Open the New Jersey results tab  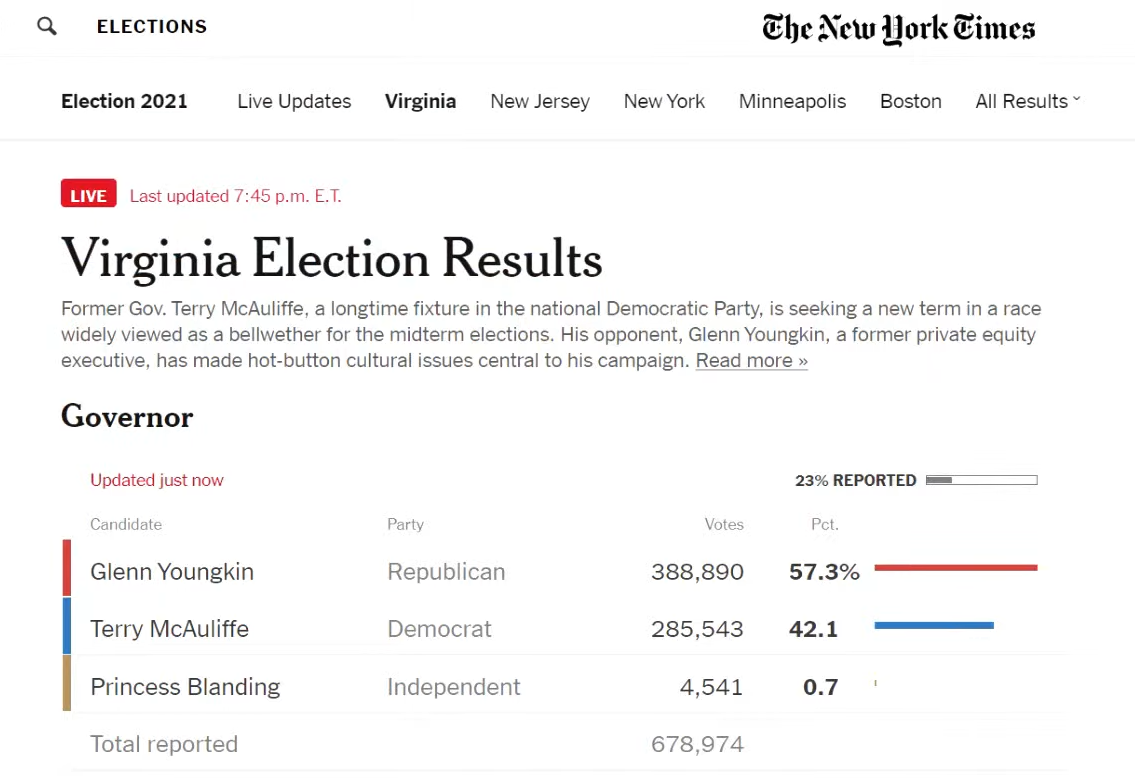[x=540, y=101]
